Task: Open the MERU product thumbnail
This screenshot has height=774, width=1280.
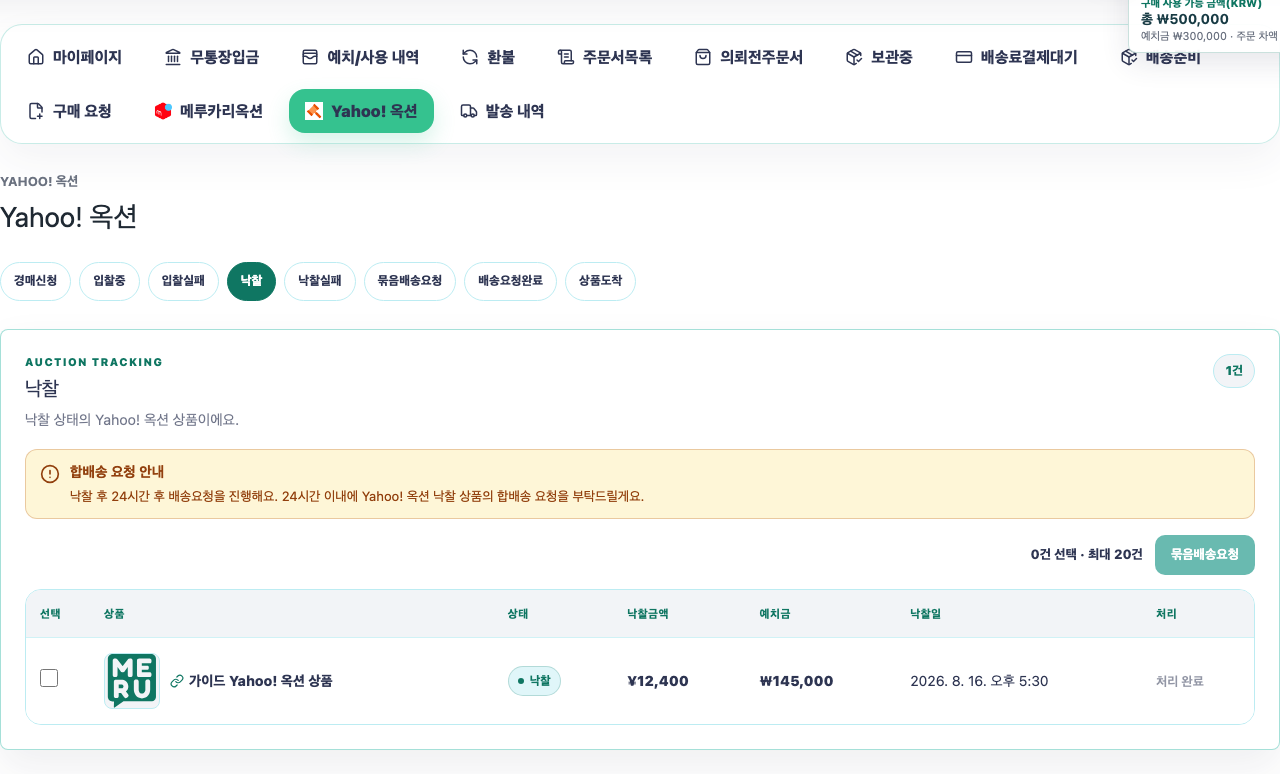Action: 132,681
